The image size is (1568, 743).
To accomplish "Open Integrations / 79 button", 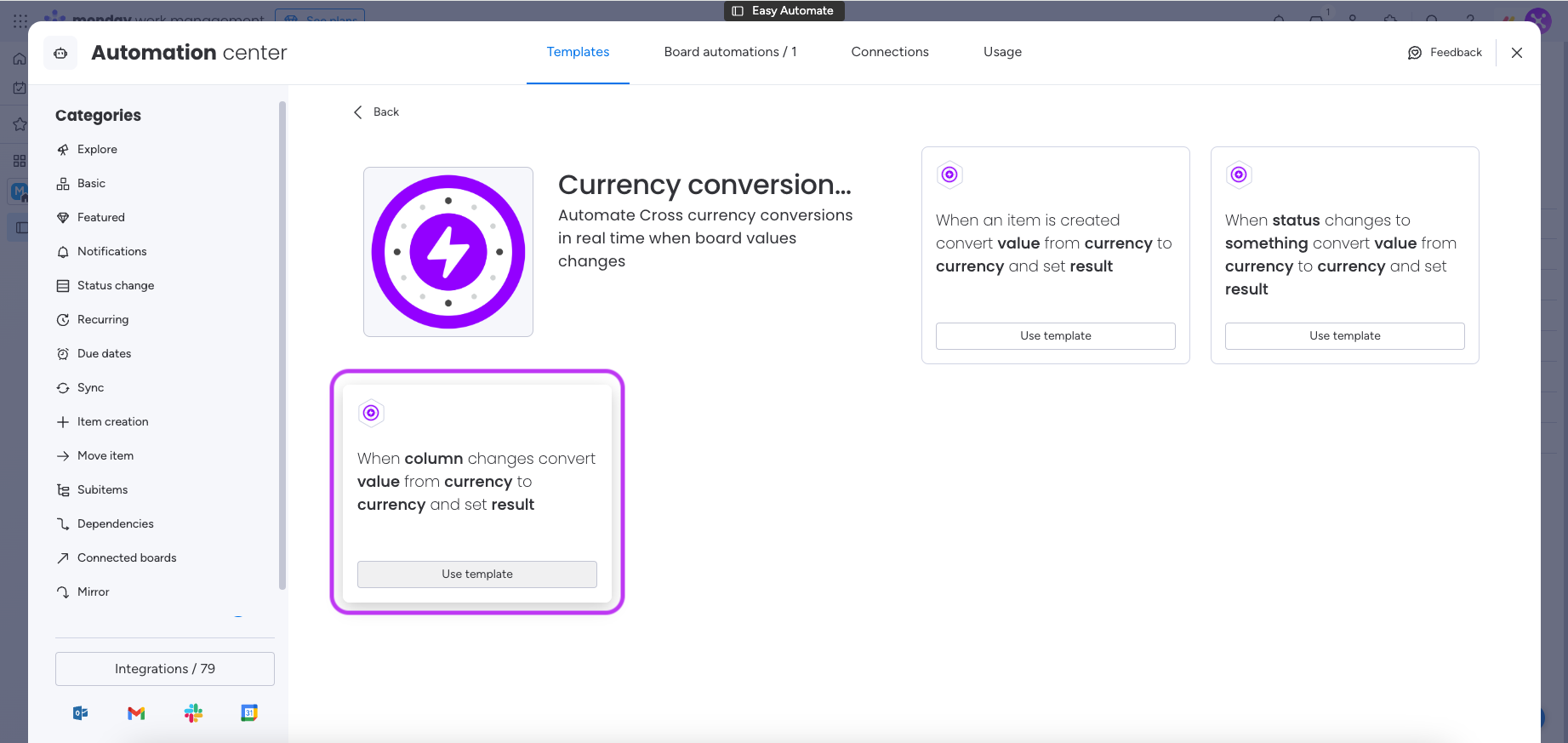I will 165,669.
